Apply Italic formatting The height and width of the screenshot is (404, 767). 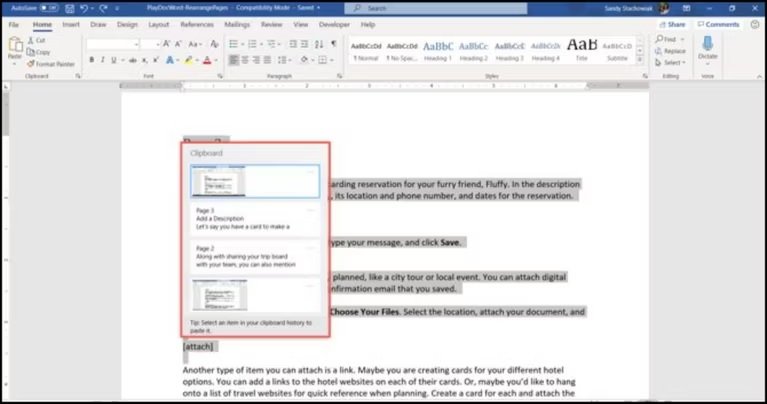(x=102, y=60)
